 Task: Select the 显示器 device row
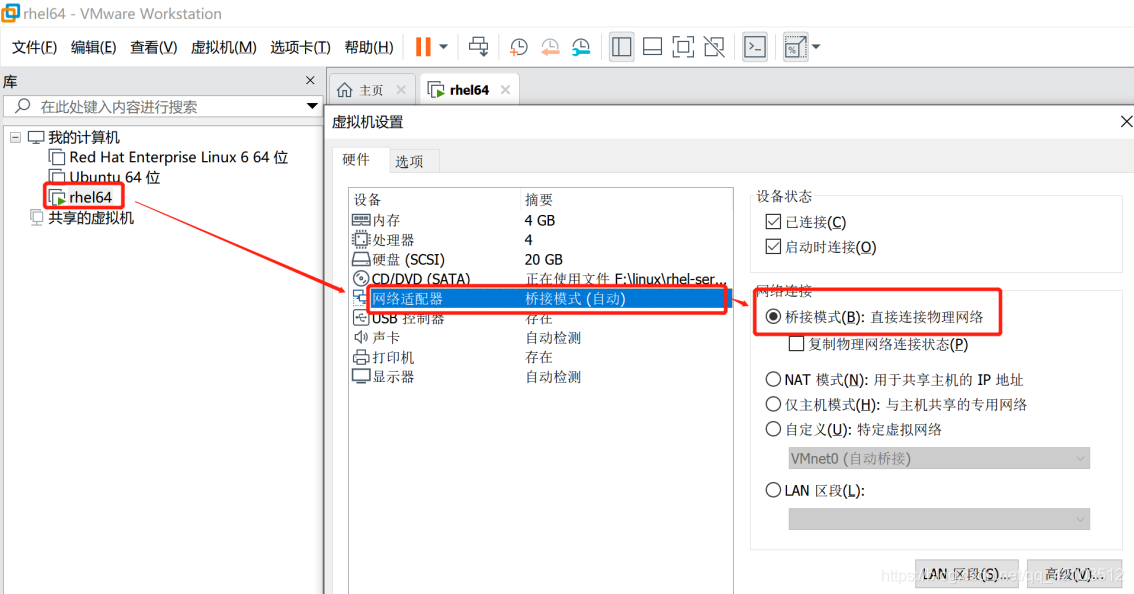click(540, 376)
